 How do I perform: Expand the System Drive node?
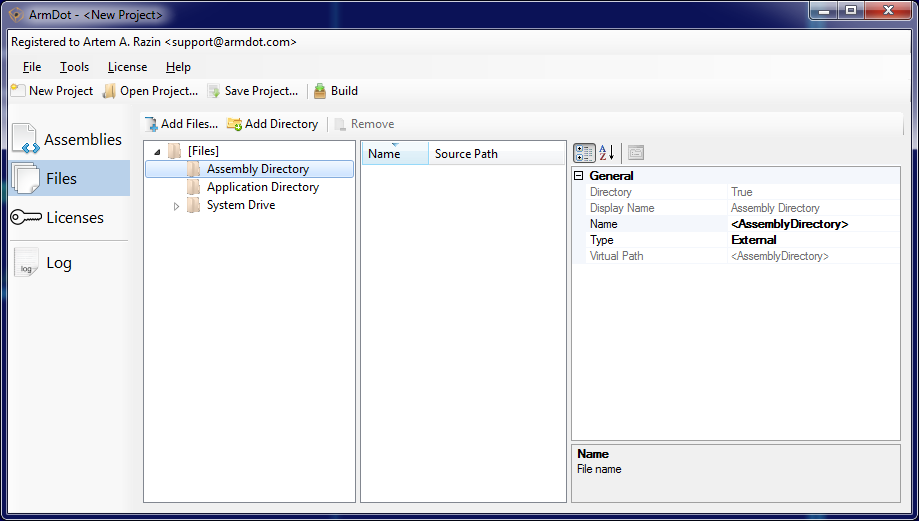[x=176, y=206]
